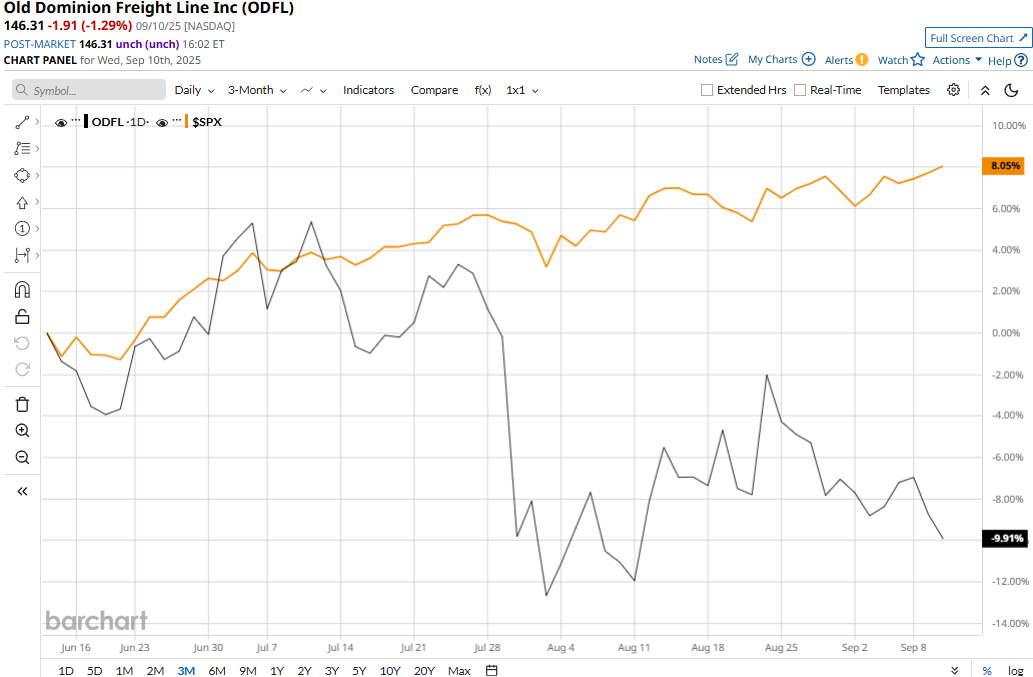1033x677 pixels.
Task: Open the Fibonacci retracement tools
Action: 22,149
